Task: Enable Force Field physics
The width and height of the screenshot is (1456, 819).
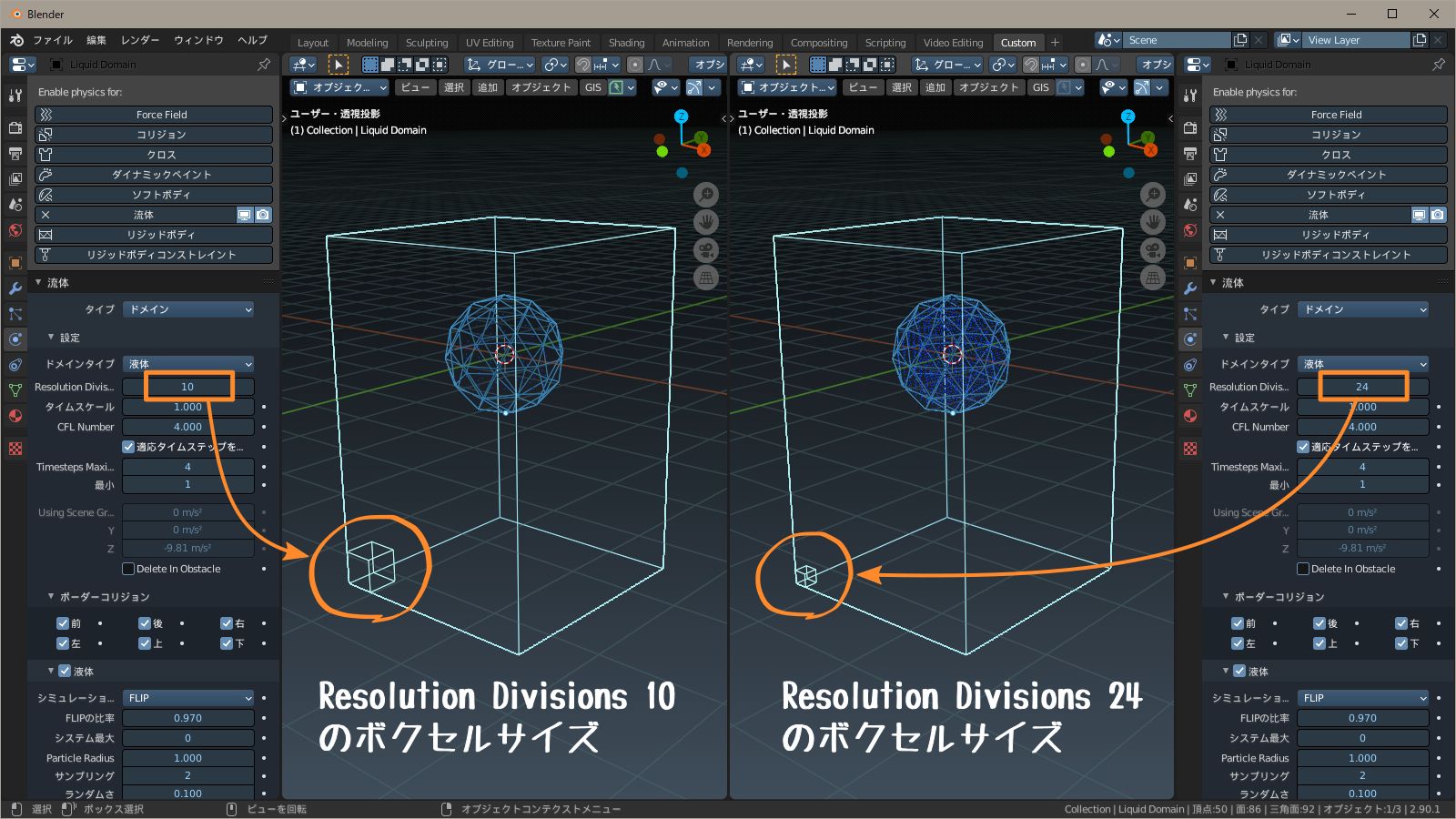Action: [x=153, y=114]
